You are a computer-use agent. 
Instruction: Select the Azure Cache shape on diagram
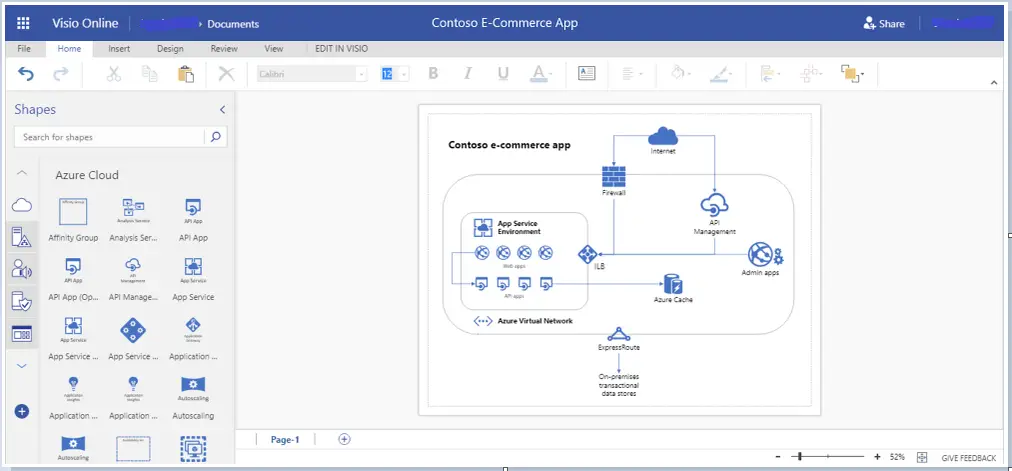pyautogui.click(x=673, y=284)
